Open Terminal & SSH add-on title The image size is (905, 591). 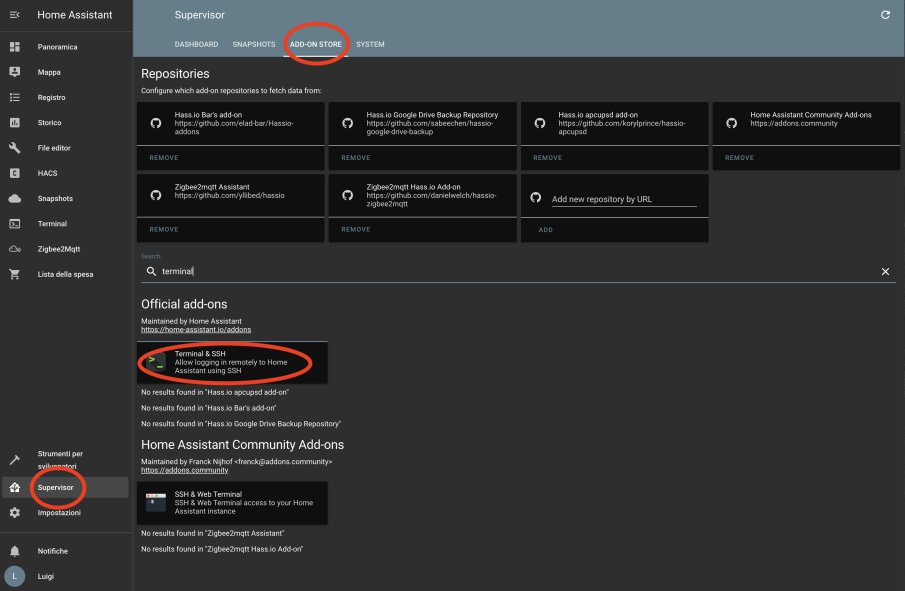[x=200, y=354]
